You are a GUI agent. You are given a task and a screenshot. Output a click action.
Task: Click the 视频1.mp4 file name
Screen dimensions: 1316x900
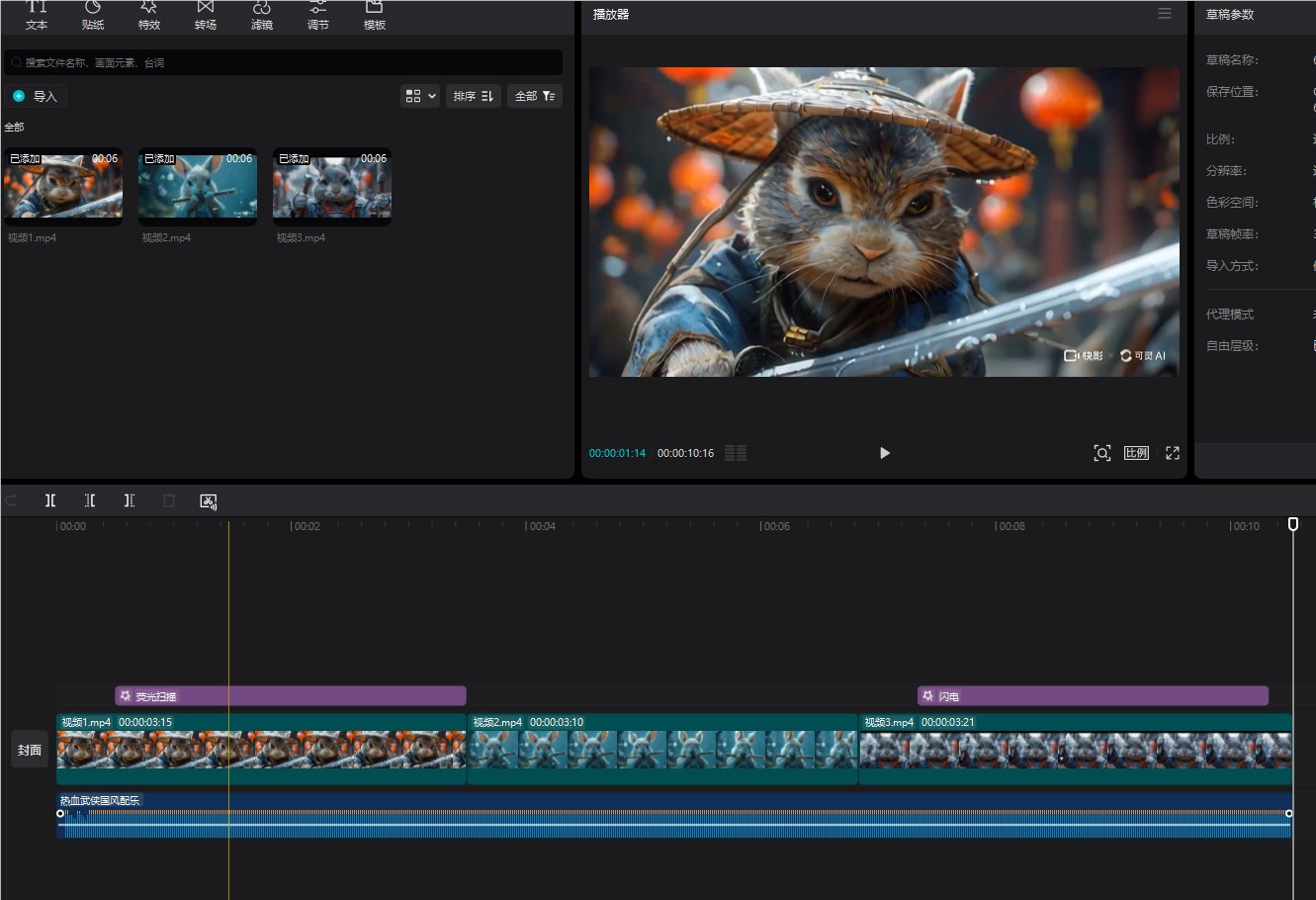(x=33, y=238)
